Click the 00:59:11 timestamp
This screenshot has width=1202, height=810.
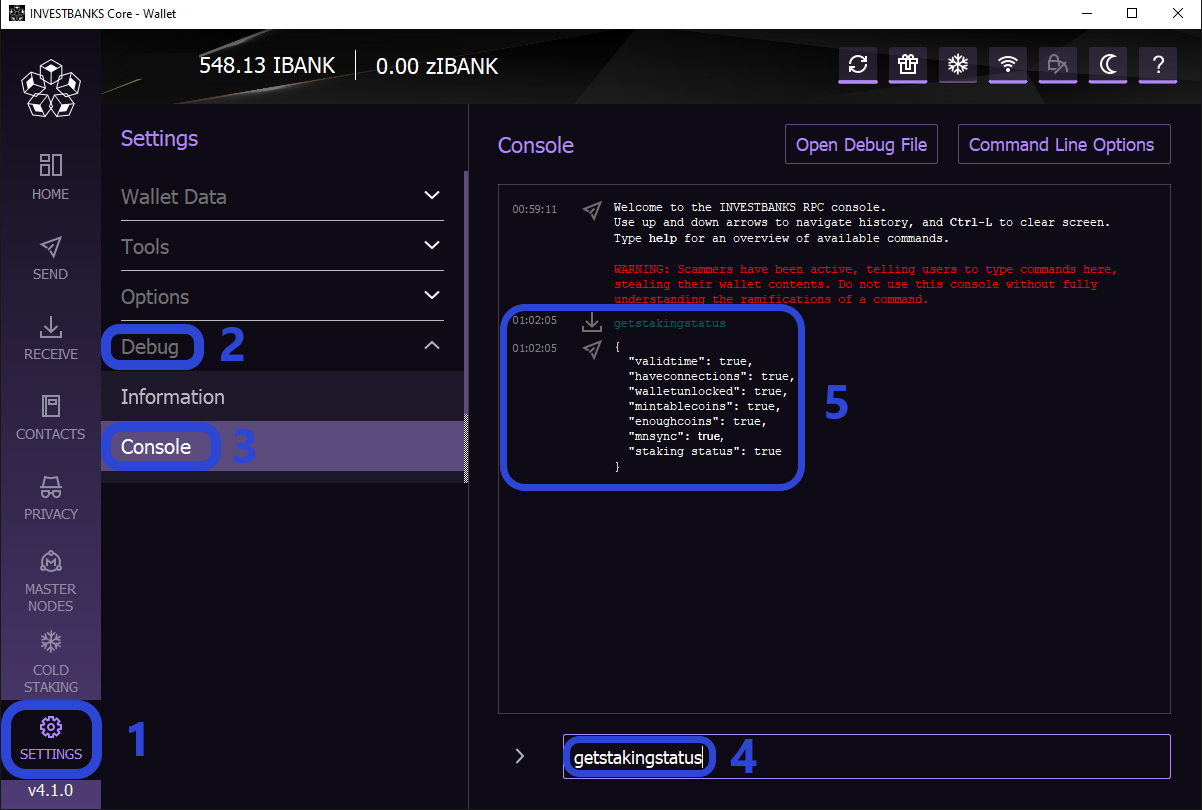tap(534, 210)
